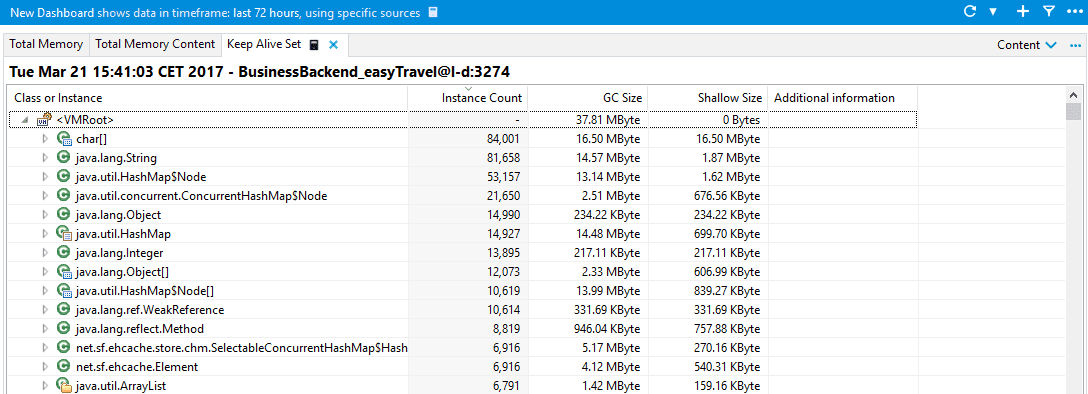Screen dimensions: 1088x394
Task: Click the java.util.HashMap class icon
Action: point(64,234)
